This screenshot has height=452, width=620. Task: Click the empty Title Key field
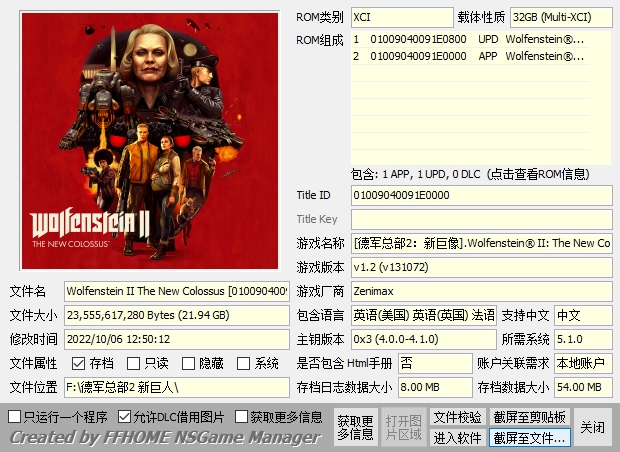tap(482, 219)
